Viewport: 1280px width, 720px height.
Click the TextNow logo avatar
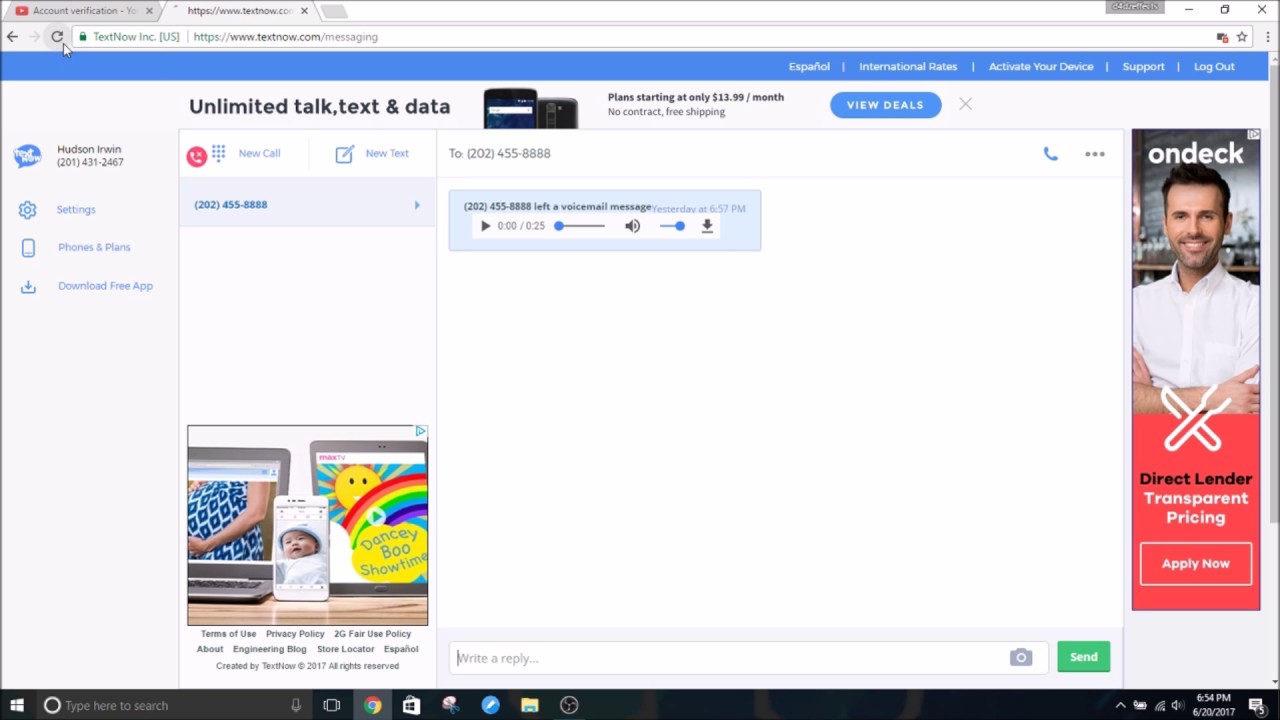click(27, 156)
